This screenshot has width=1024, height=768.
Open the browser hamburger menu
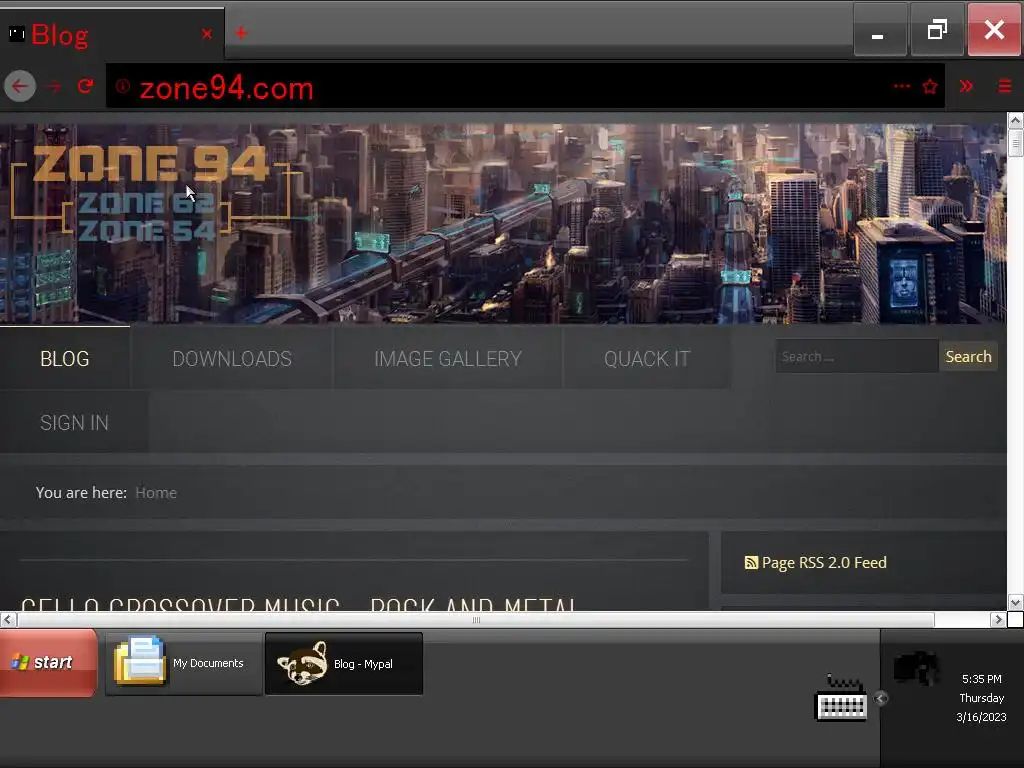1004,86
